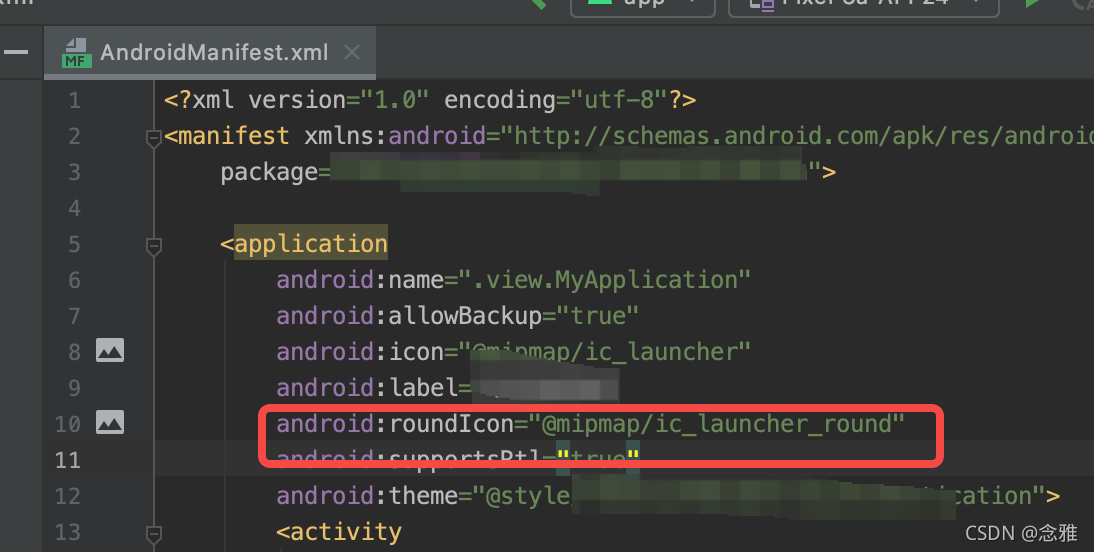Click line number 6 in gutter
1094x552 pixels.
[x=74, y=280]
